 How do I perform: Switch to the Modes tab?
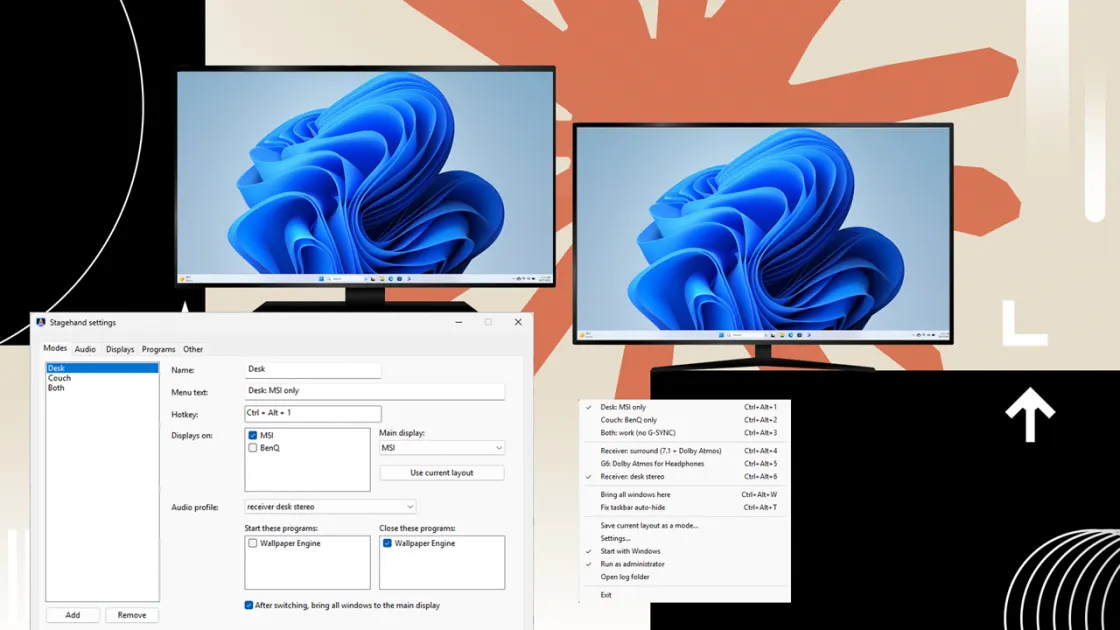point(55,349)
